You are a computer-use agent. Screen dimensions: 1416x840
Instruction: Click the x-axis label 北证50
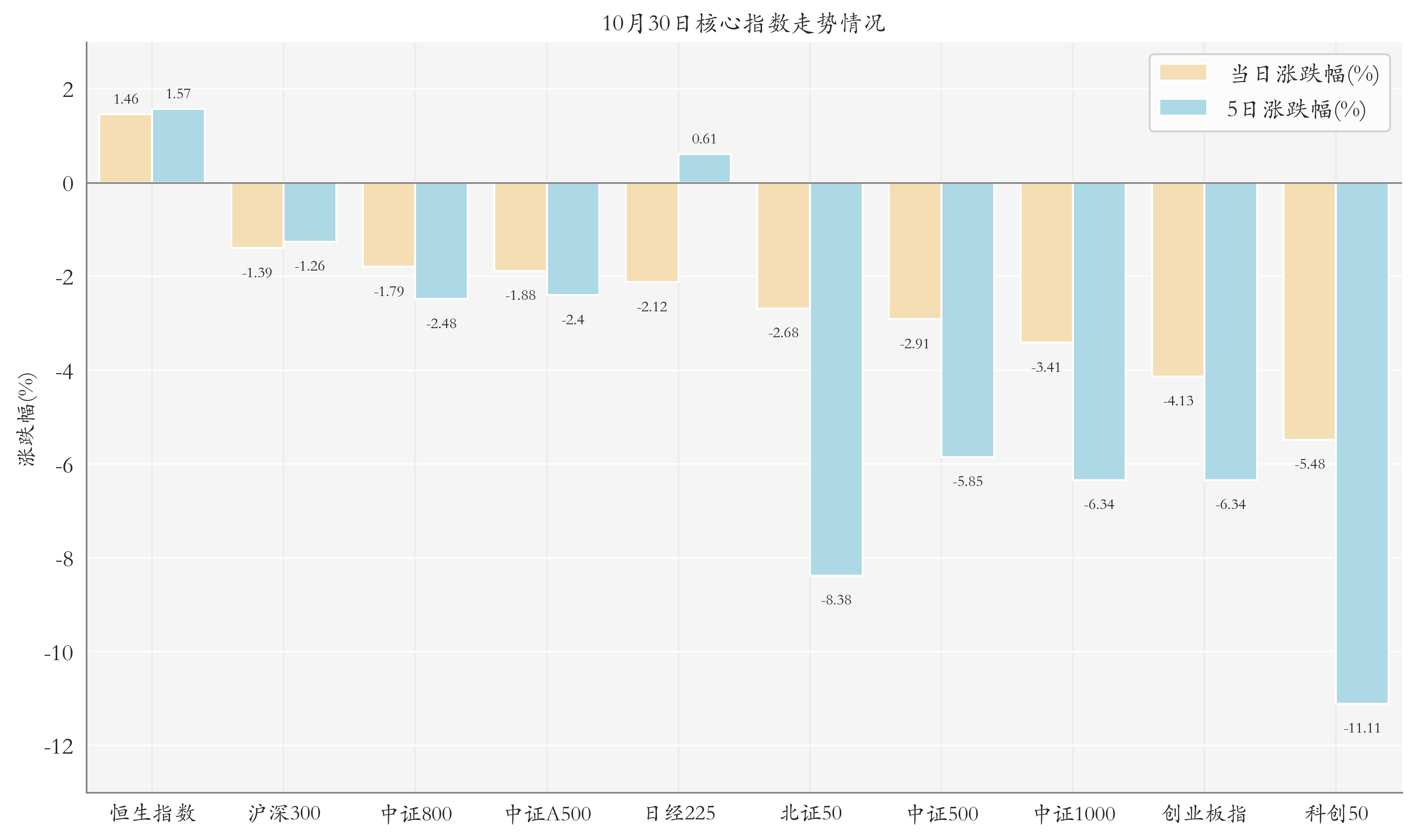(811, 814)
